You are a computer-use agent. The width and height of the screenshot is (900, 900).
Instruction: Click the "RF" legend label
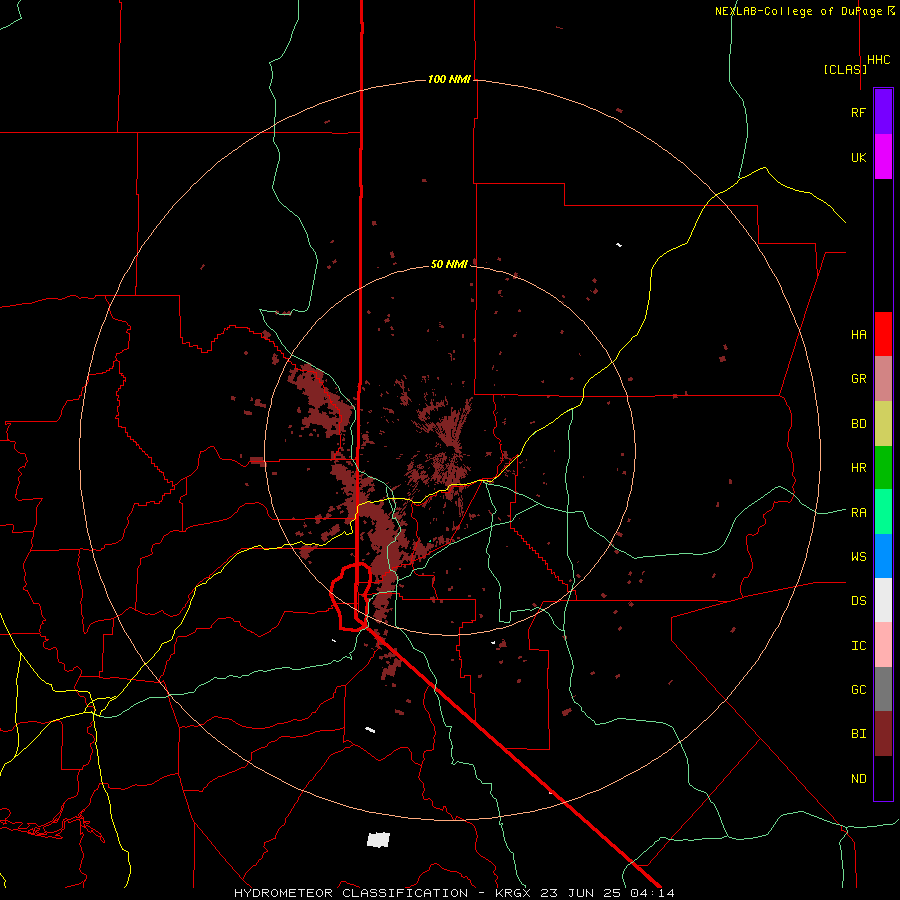click(858, 112)
